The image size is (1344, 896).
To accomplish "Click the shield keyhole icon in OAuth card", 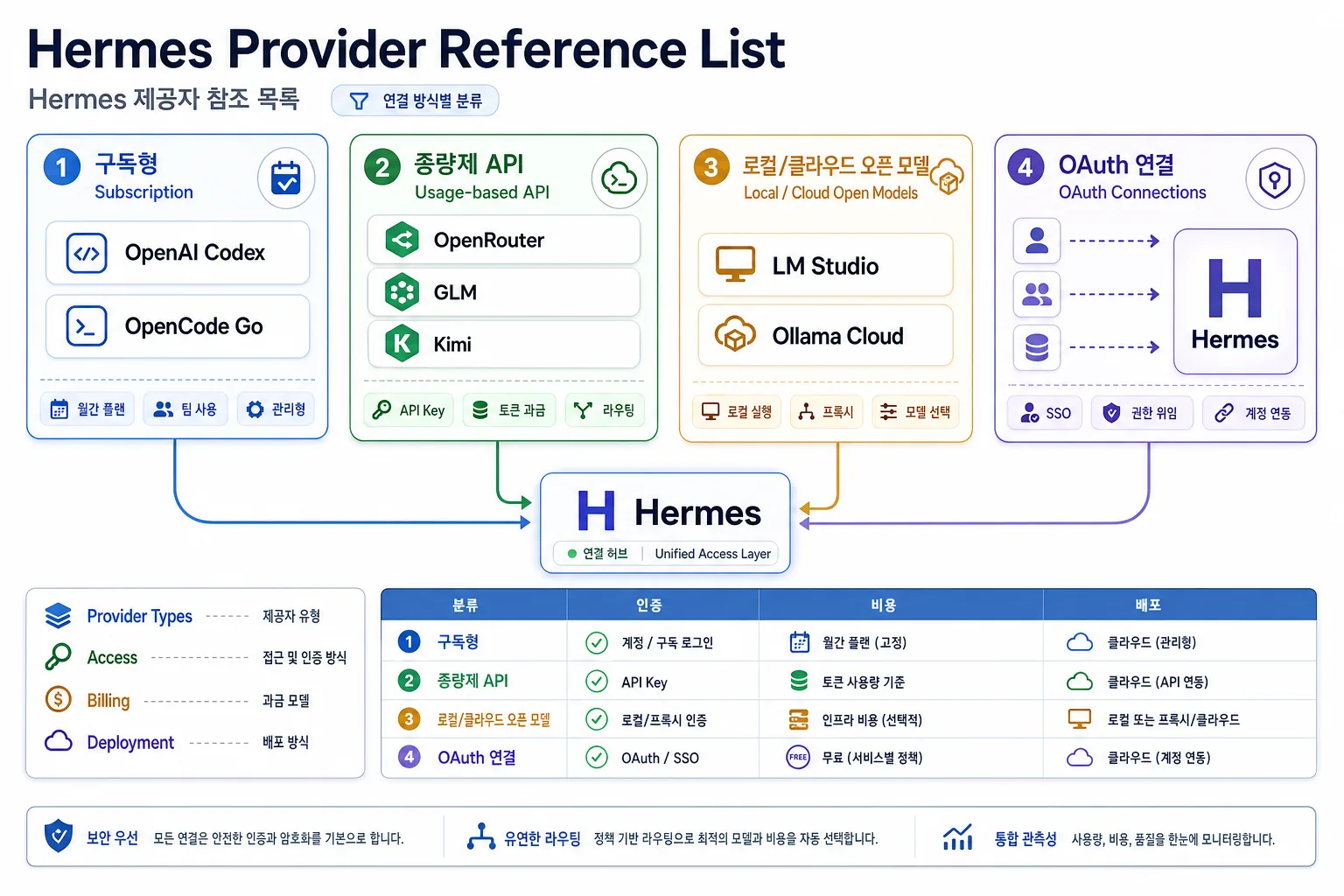I will point(1275,179).
